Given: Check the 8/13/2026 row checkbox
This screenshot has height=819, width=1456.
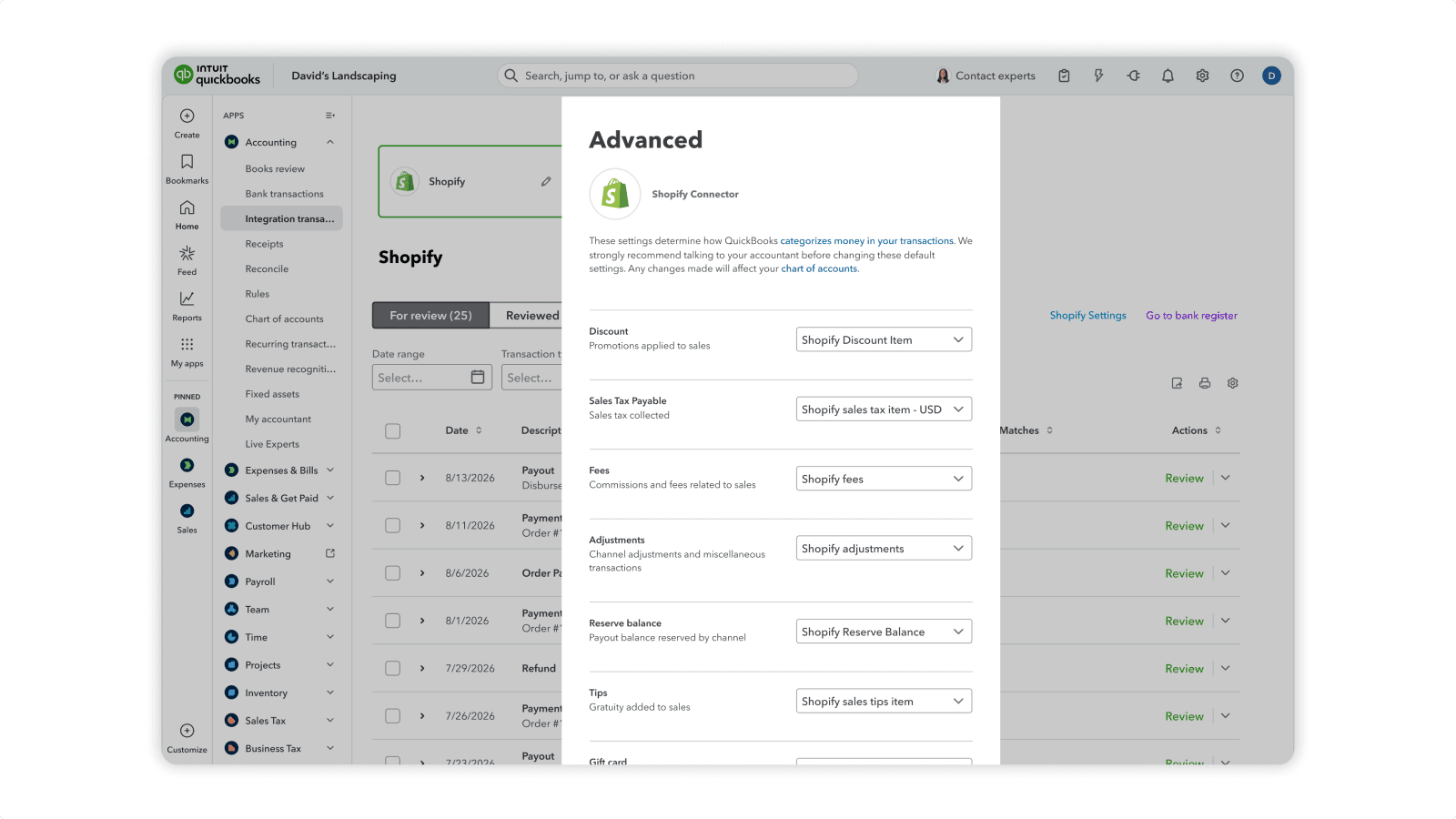Looking at the screenshot, I should (x=393, y=478).
